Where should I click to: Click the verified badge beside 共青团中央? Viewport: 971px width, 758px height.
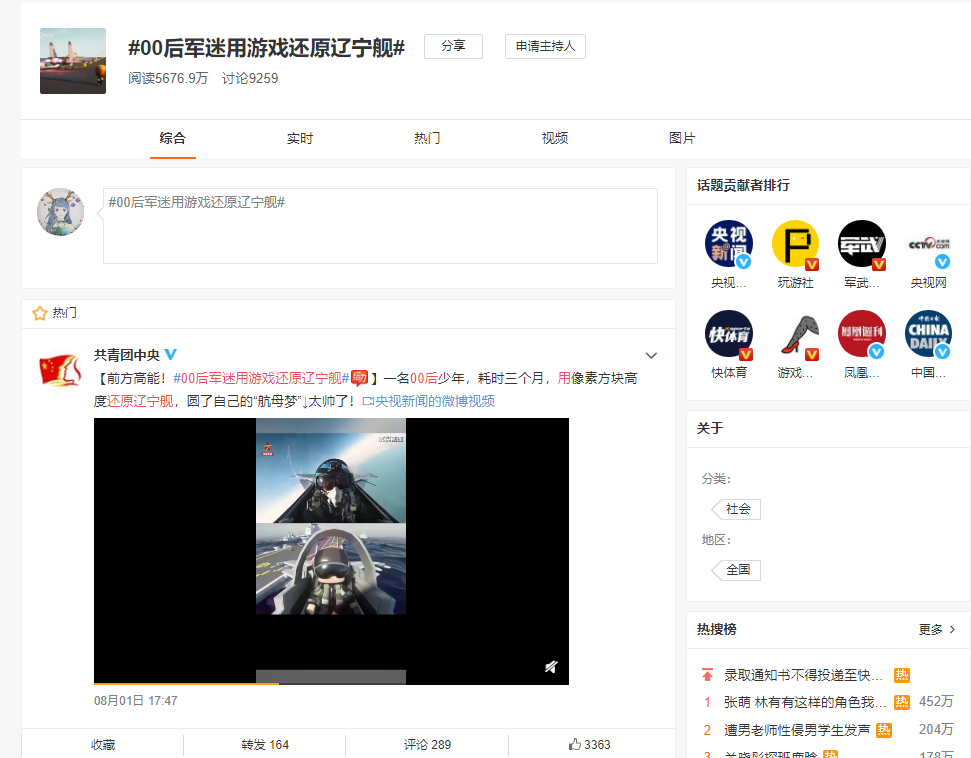point(171,354)
